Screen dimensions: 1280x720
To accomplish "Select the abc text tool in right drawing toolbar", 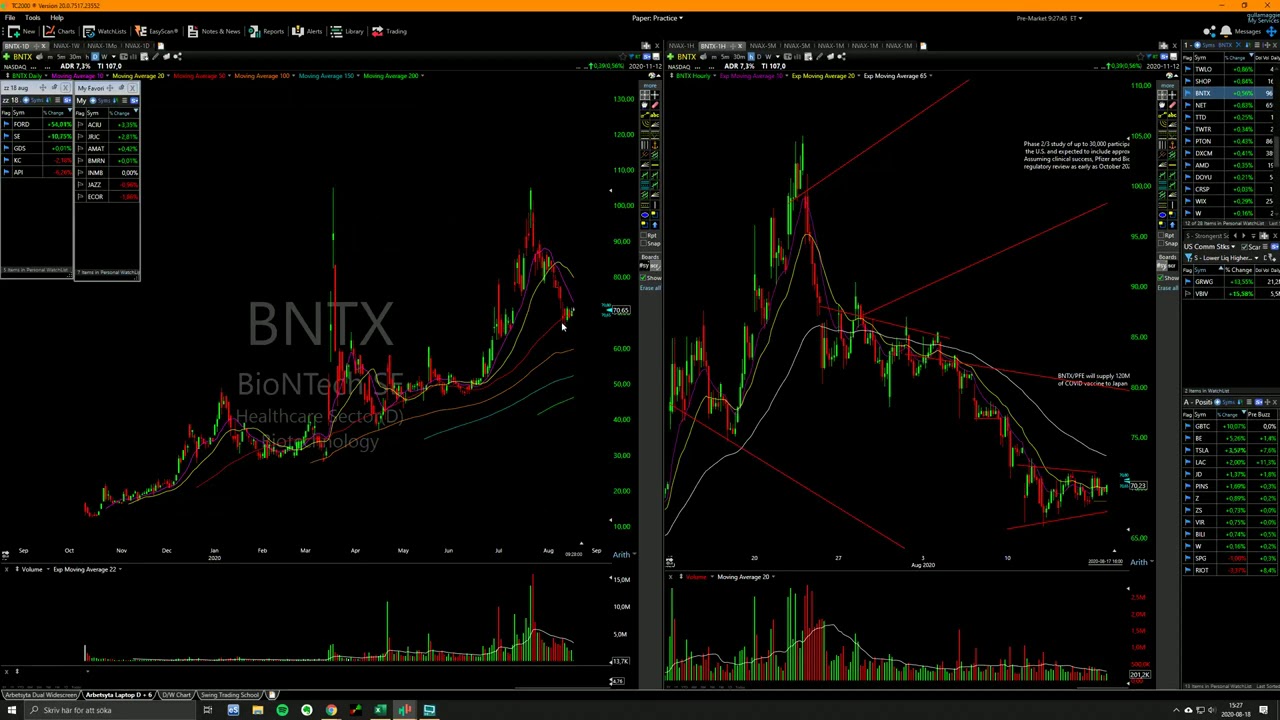I will (1172, 115).
